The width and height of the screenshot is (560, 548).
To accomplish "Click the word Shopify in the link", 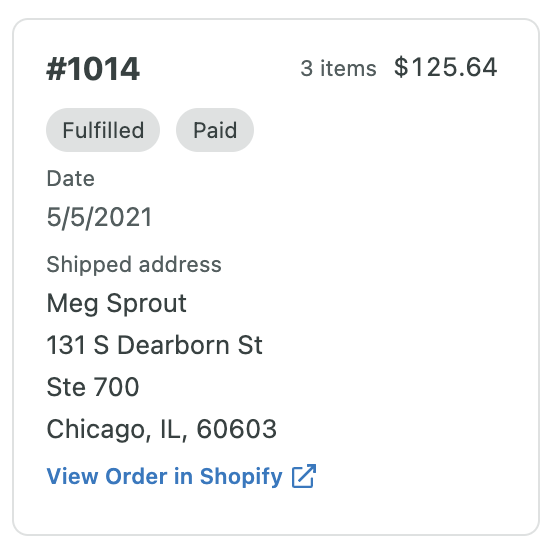I will click(x=241, y=477).
